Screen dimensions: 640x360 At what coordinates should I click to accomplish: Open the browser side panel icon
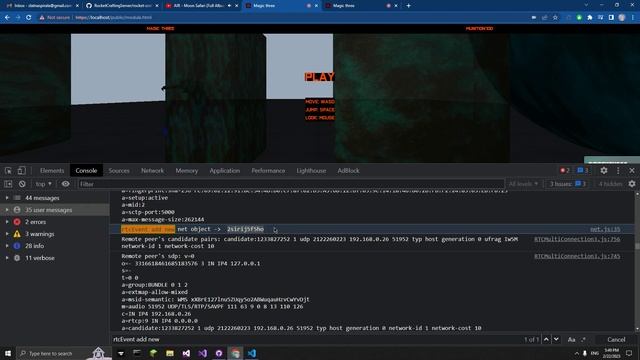pos(611,18)
